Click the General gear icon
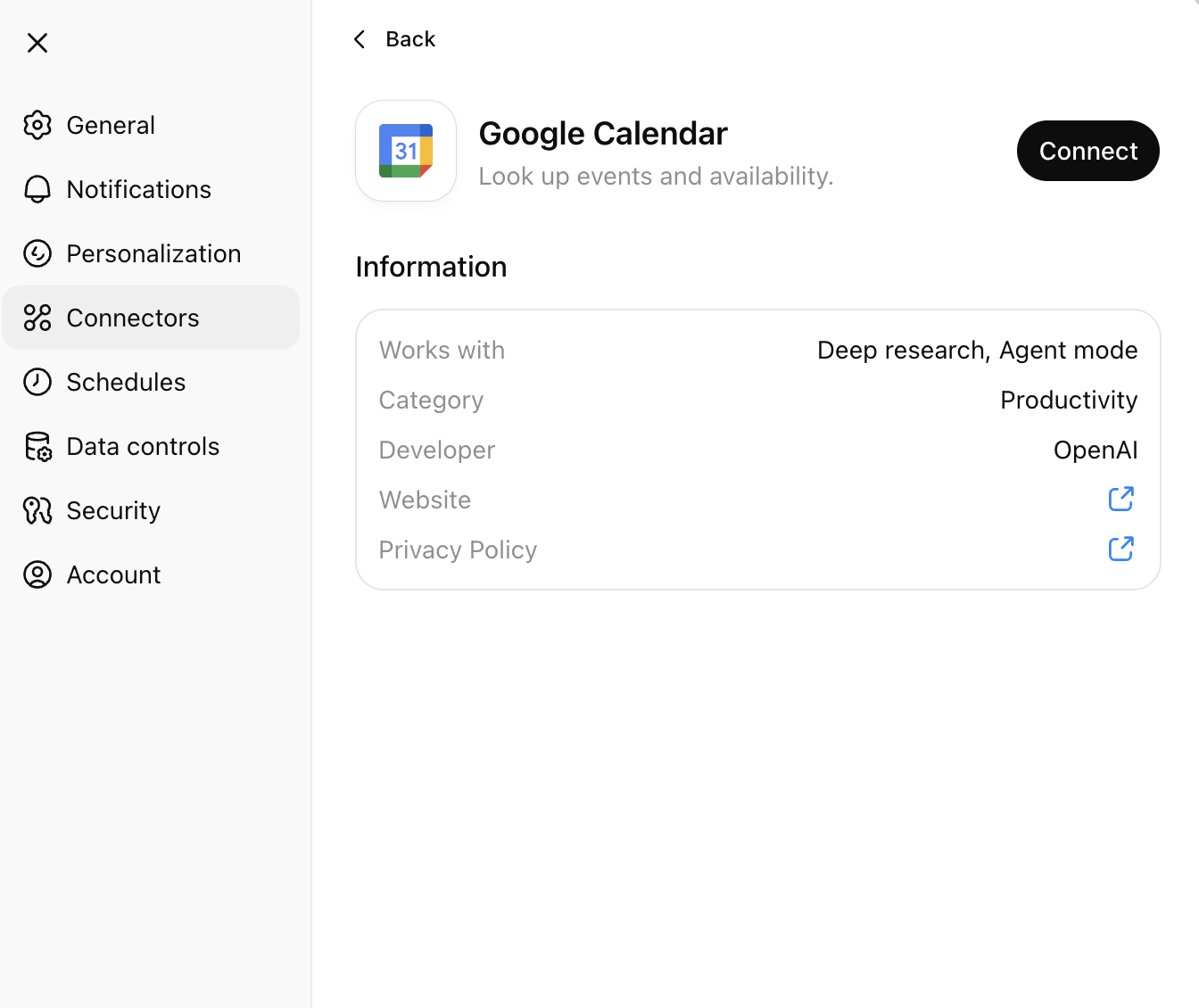This screenshot has height=1008, width=1199. coord(37,125)
